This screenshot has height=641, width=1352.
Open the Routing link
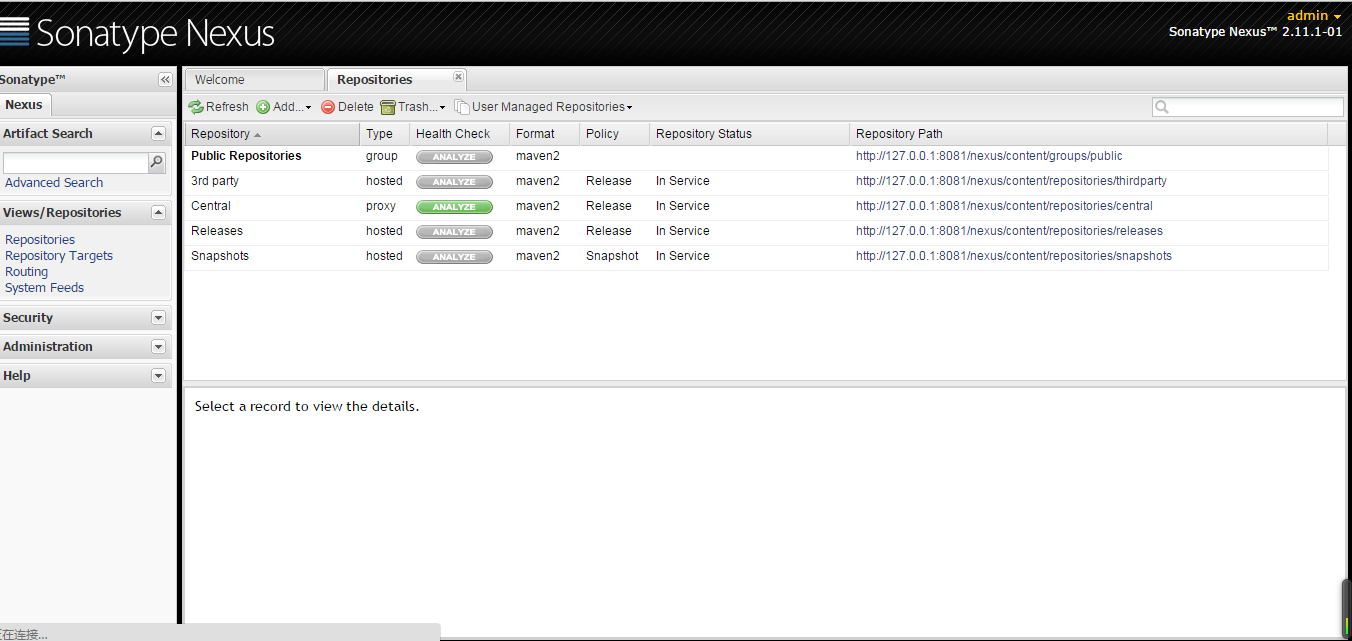(26, 272)
